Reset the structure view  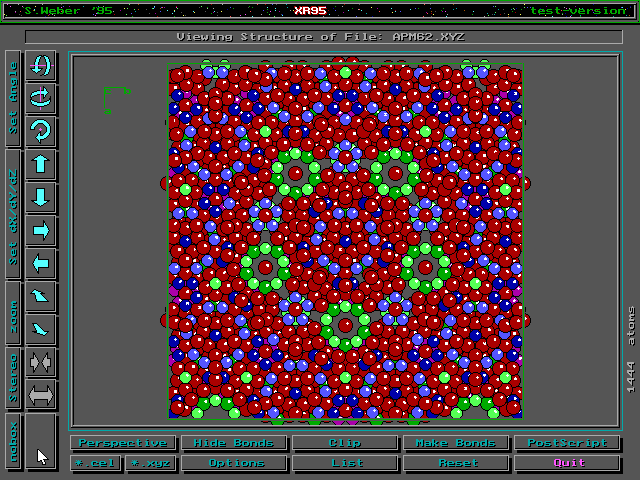tap(456, 463)
